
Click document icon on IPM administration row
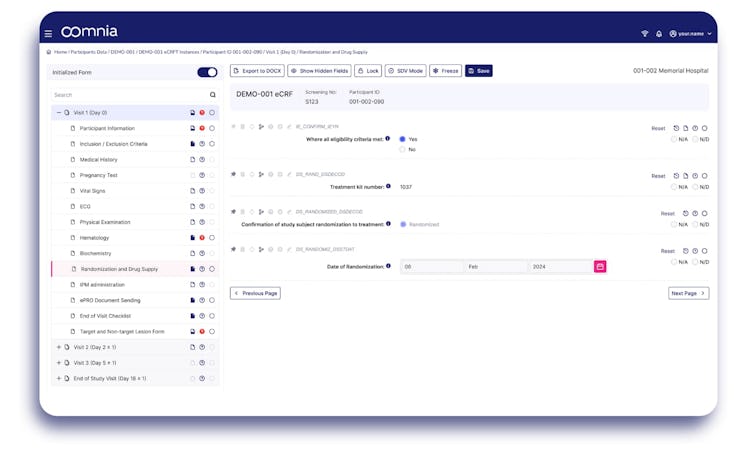[193, 284]
